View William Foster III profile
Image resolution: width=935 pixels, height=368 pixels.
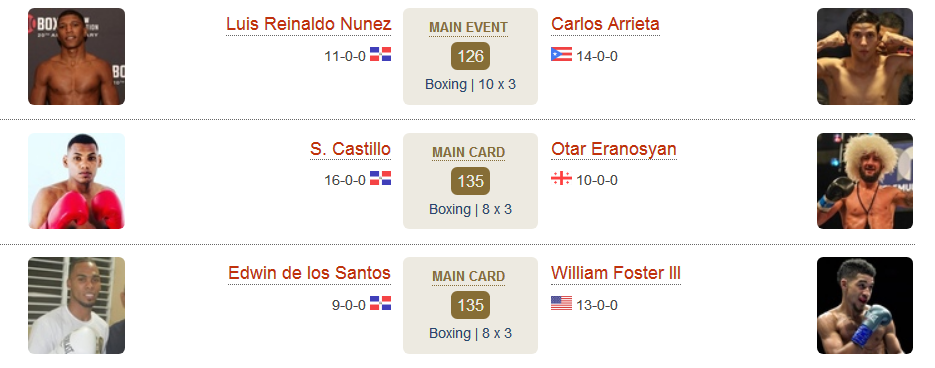pyautogui.click(x=616, y=273)
